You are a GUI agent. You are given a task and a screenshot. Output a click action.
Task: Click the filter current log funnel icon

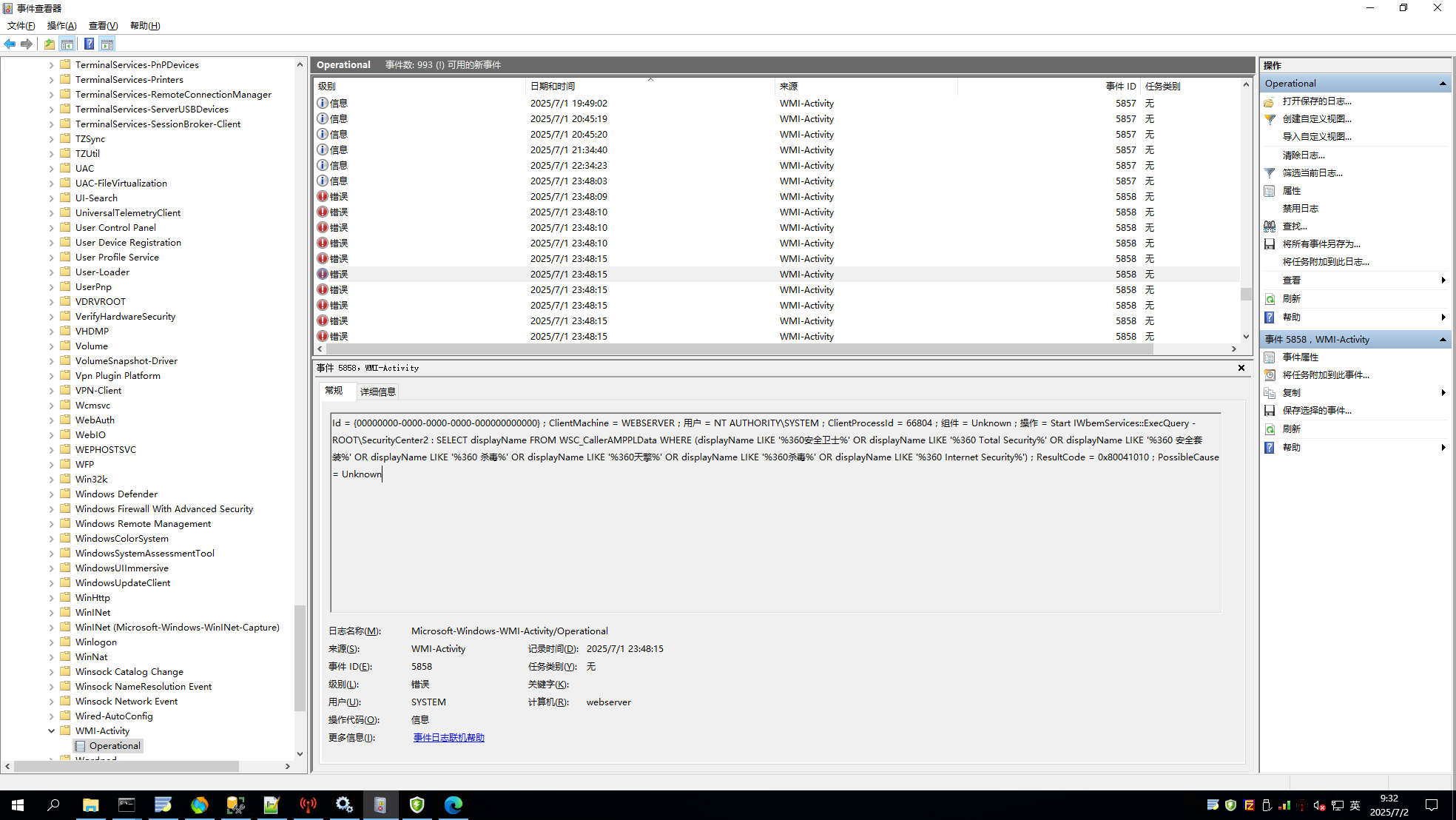(1270, 172)
